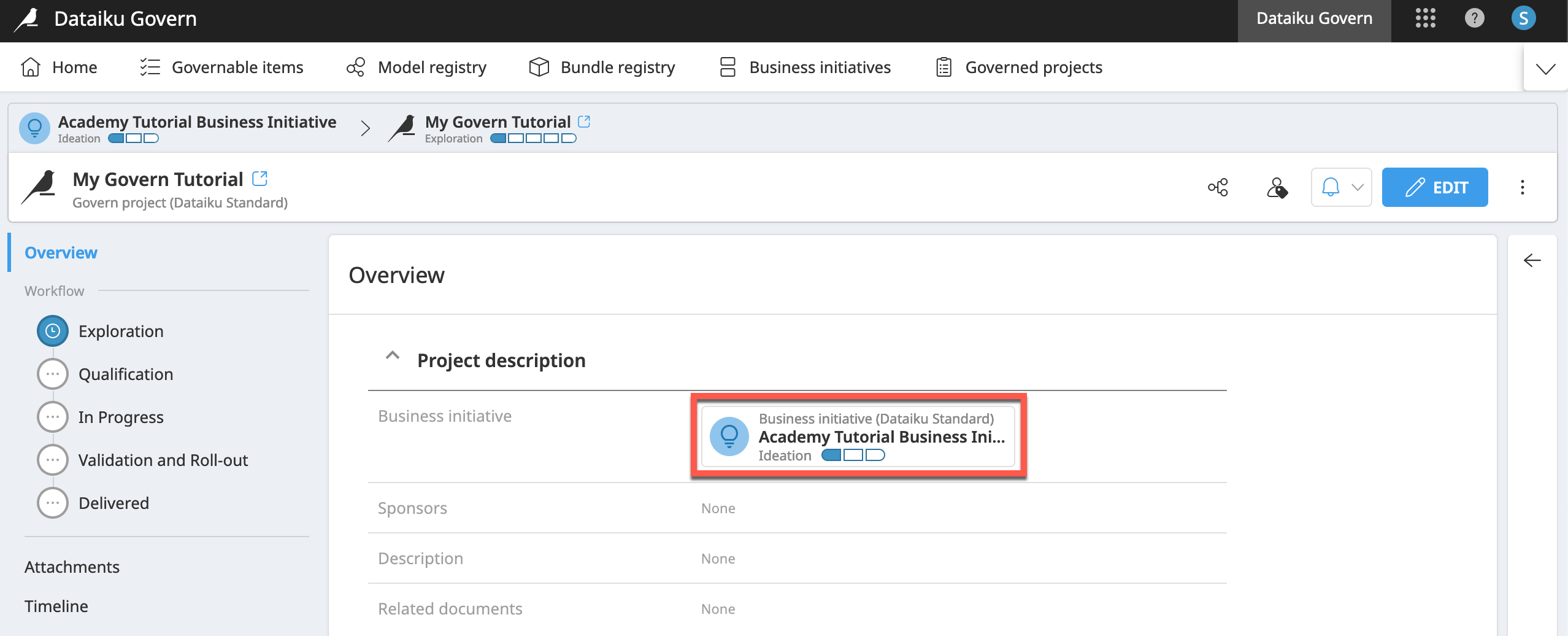Viewport: 1568px width, 636px height.
Task: Click the Validation and Roll-out step circle
Action: (x=53, y=460)
